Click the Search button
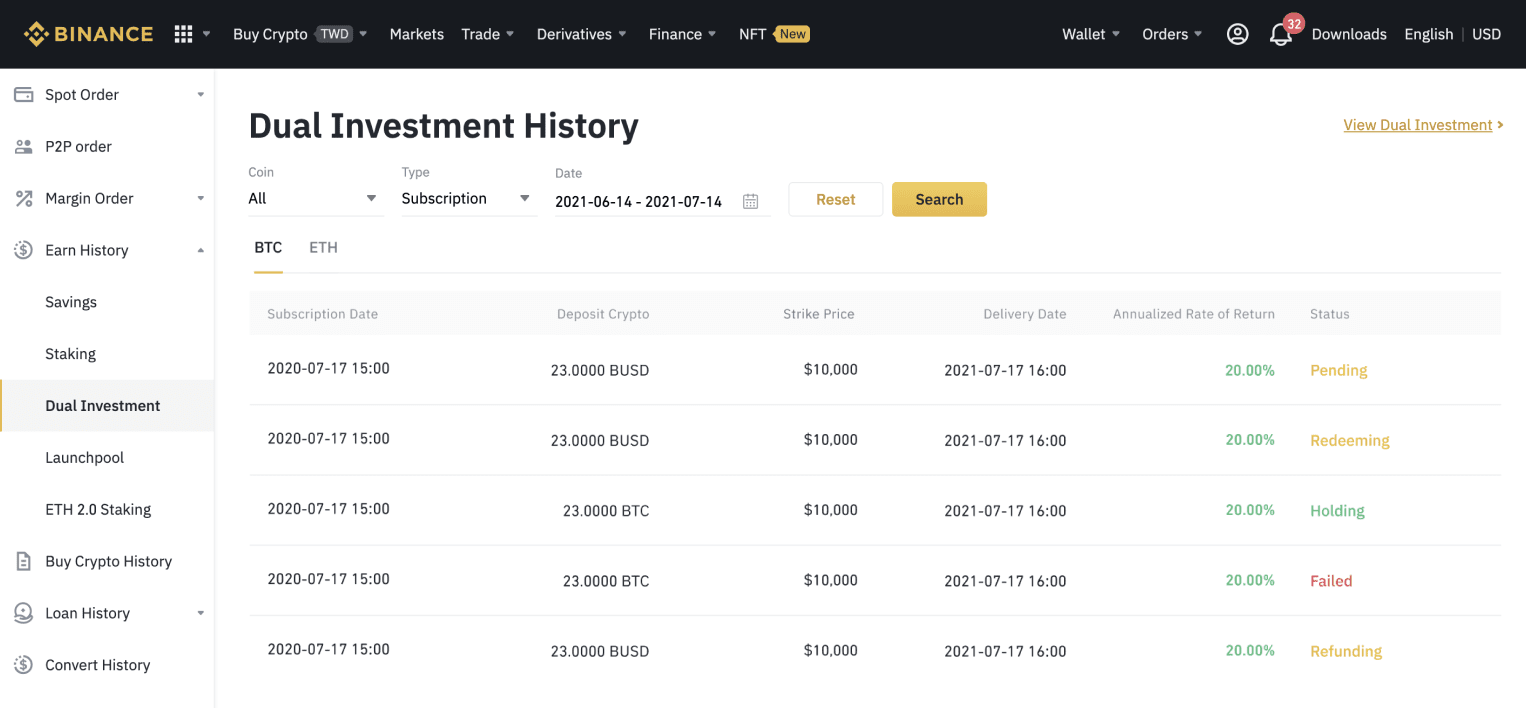The height and width of the screenshot is (708, 1526). (939, 199)
